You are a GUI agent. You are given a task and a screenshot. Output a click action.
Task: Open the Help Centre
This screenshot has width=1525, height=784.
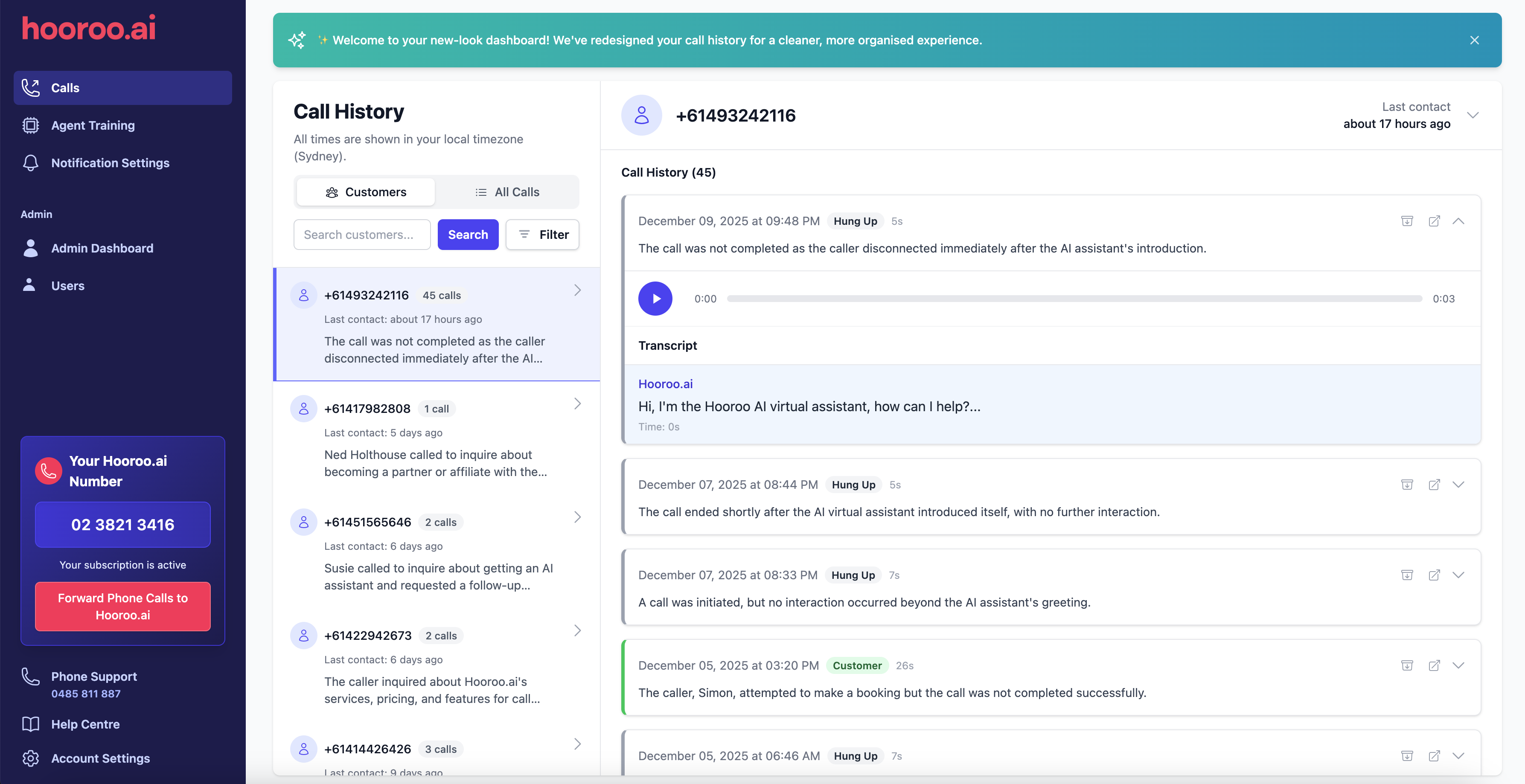(x=85, y=724)
